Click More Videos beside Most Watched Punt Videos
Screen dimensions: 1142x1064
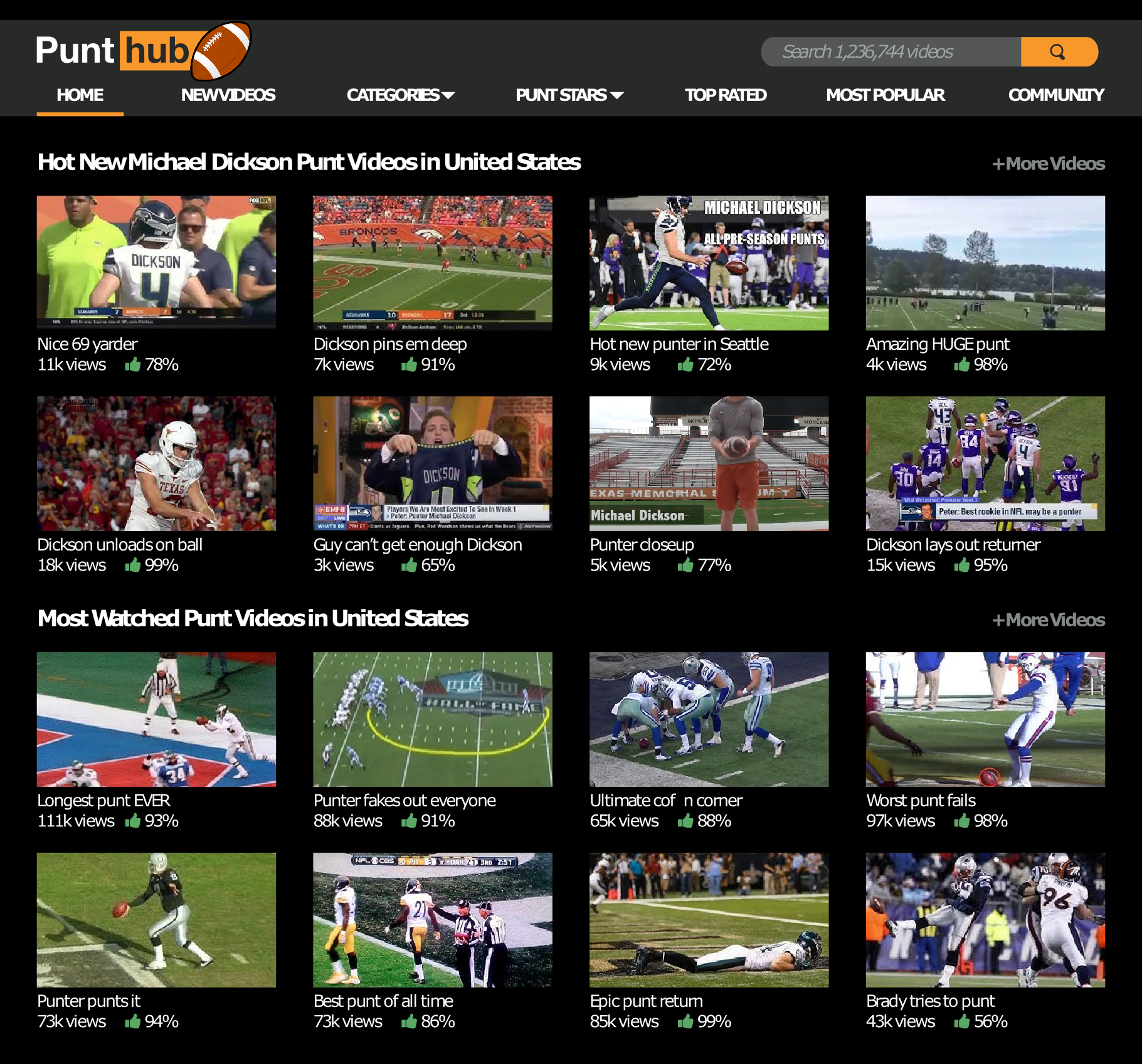click(x=1049, y=620)
